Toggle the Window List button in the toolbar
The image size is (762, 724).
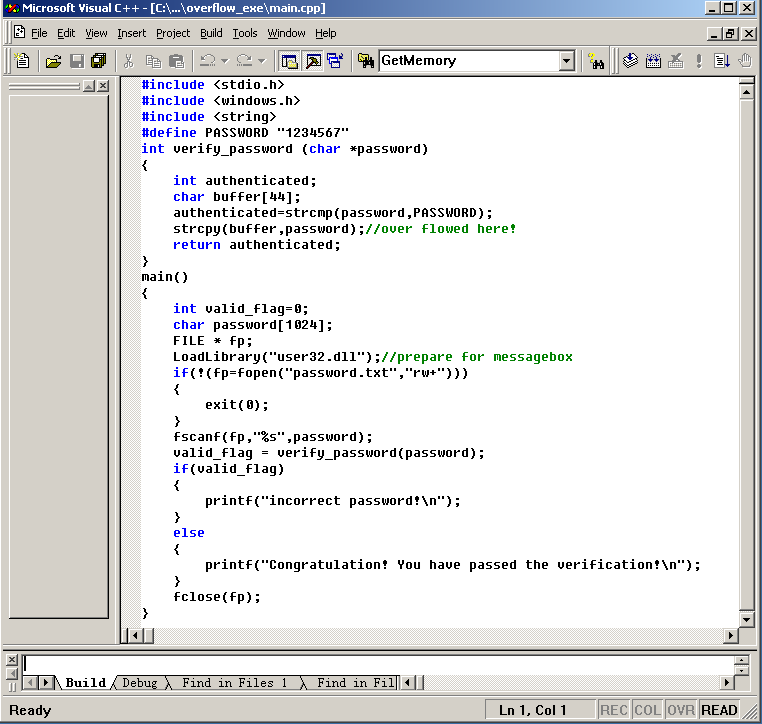click(x=334, y=61)
